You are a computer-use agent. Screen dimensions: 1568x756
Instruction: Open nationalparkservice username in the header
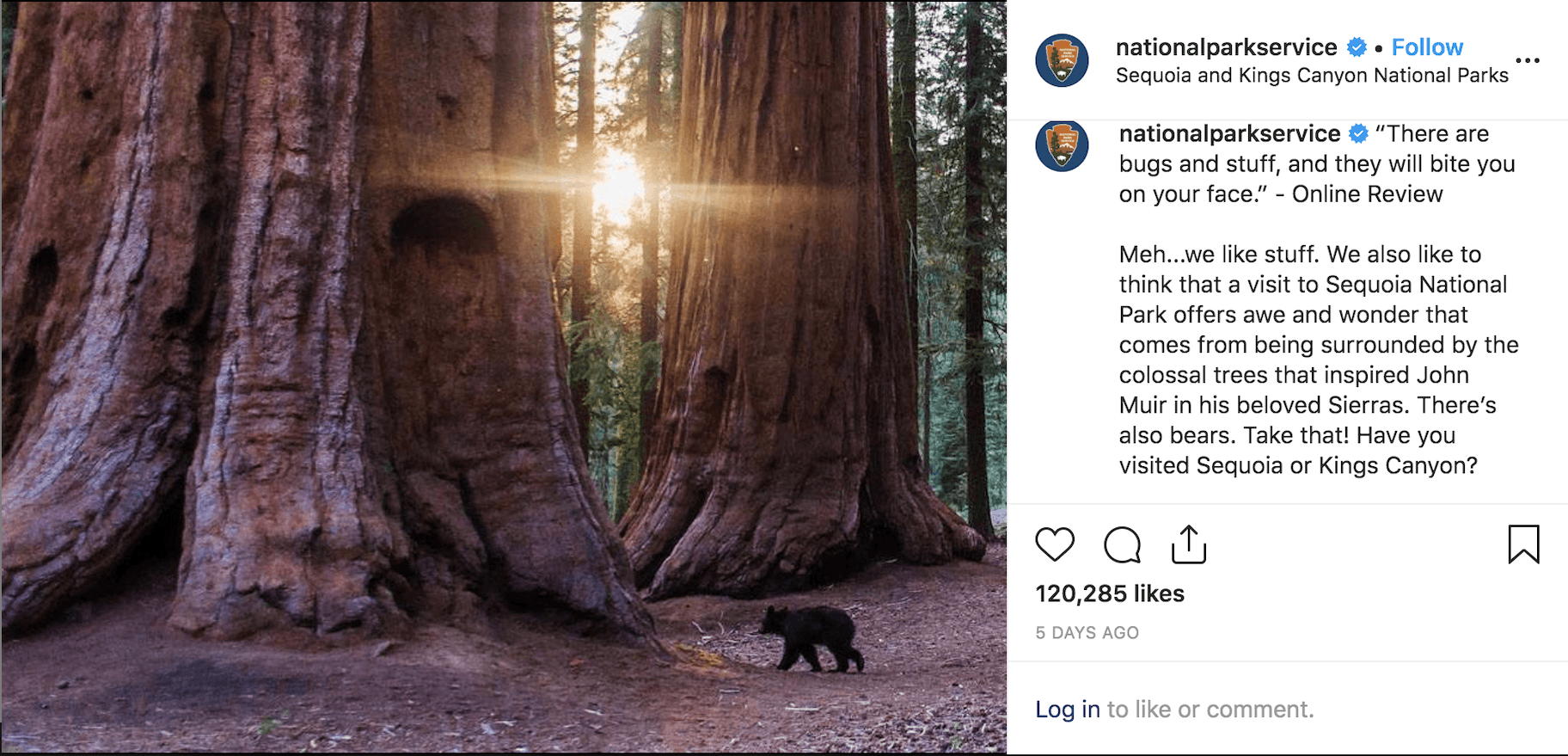point(1226,47)
